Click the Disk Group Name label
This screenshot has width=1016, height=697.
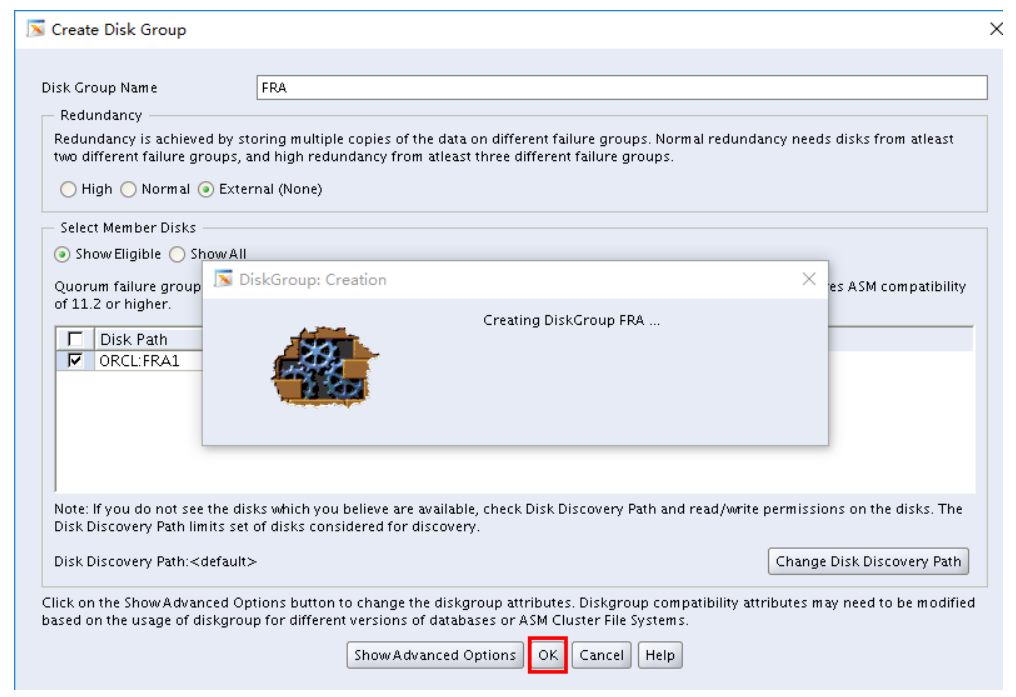(99, 87)
